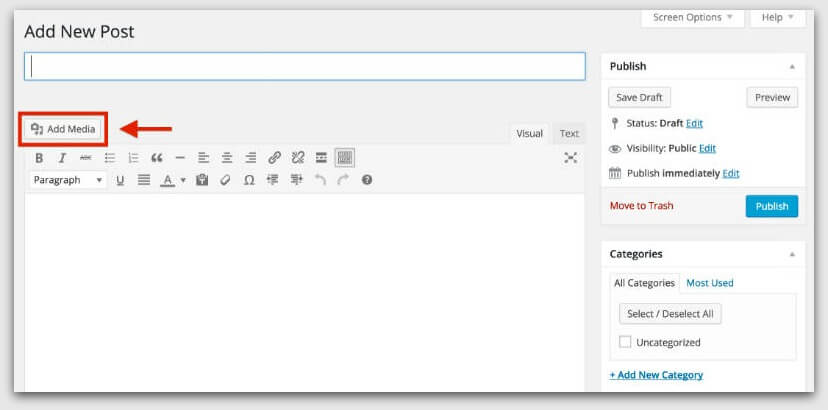Image resolution: width=828 pixels, height=410 pixels.
Task: Switch to the Text editor tab
Action: tap(568, 134)
